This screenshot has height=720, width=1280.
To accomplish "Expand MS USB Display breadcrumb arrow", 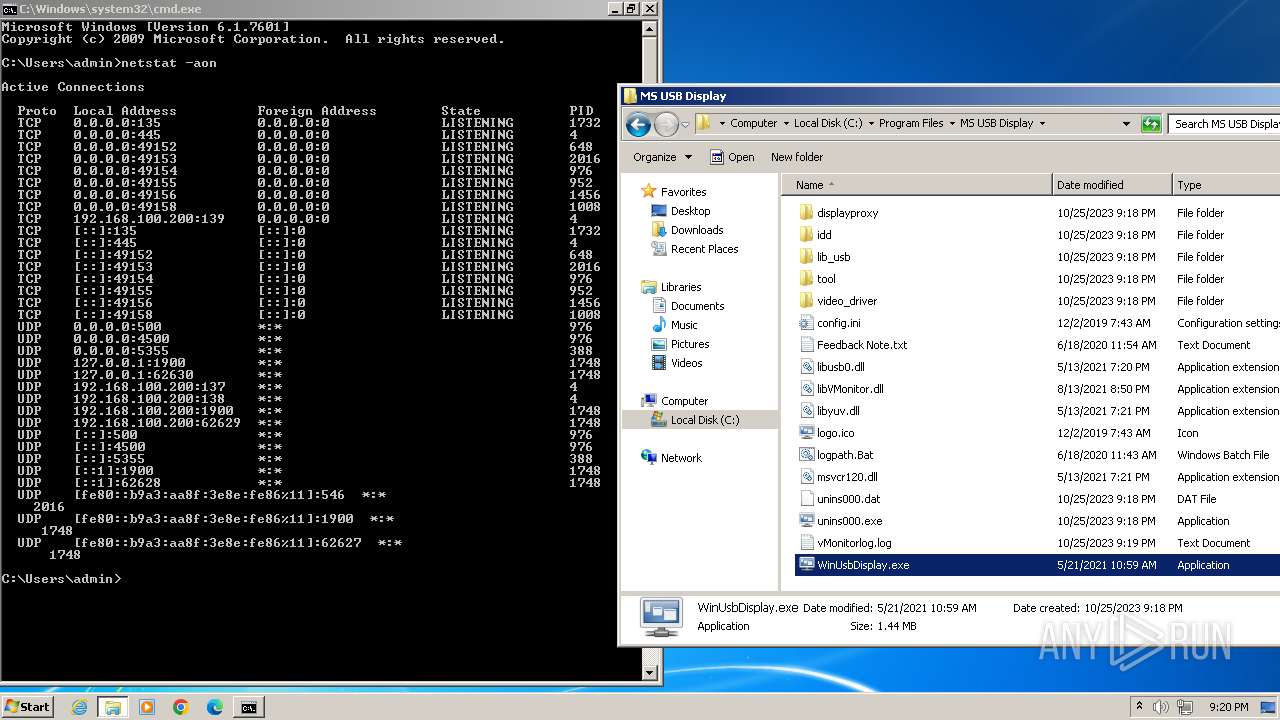I will [1042, 123].
